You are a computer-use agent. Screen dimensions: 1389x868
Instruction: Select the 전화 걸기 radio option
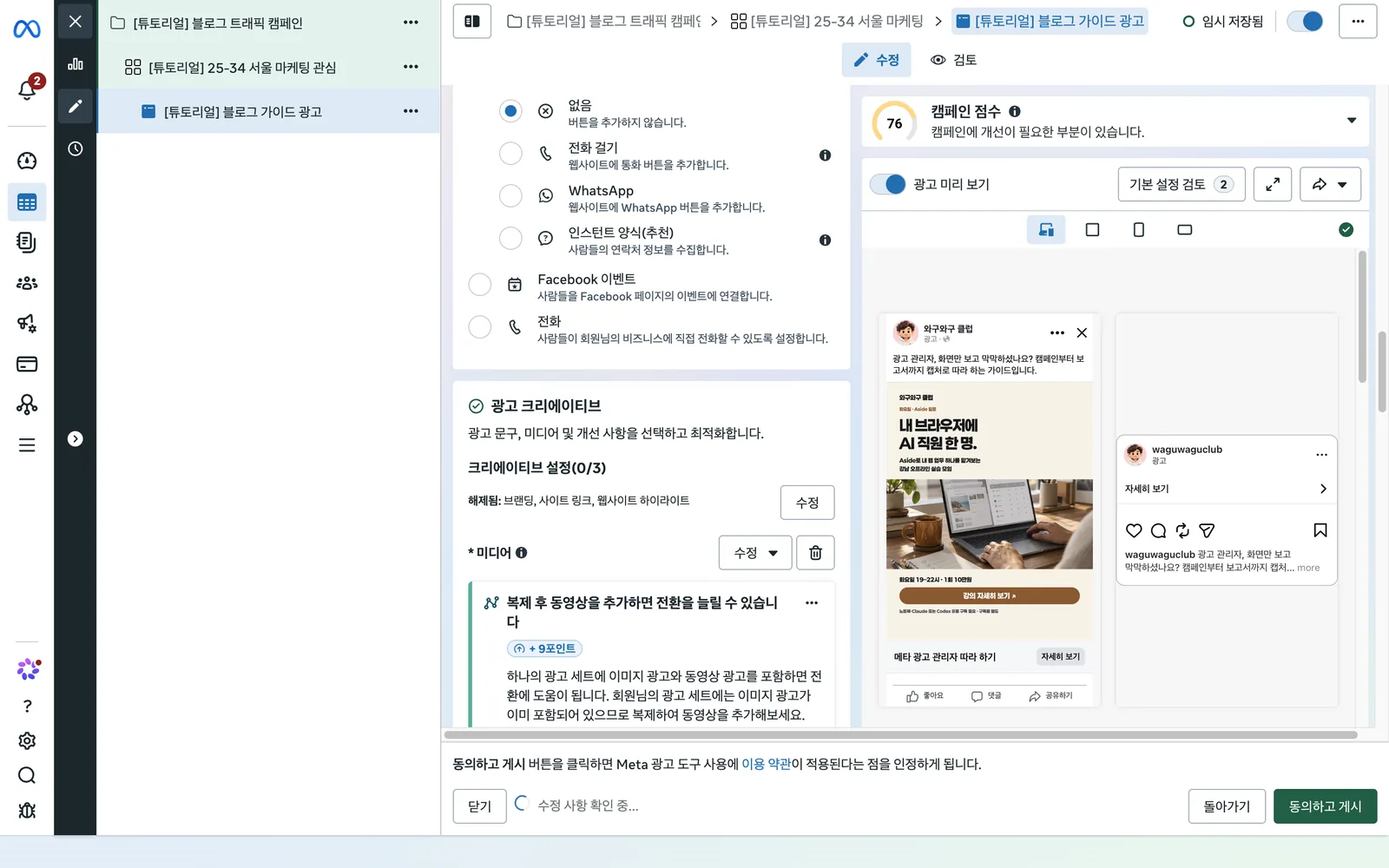(x=510, y=154)
